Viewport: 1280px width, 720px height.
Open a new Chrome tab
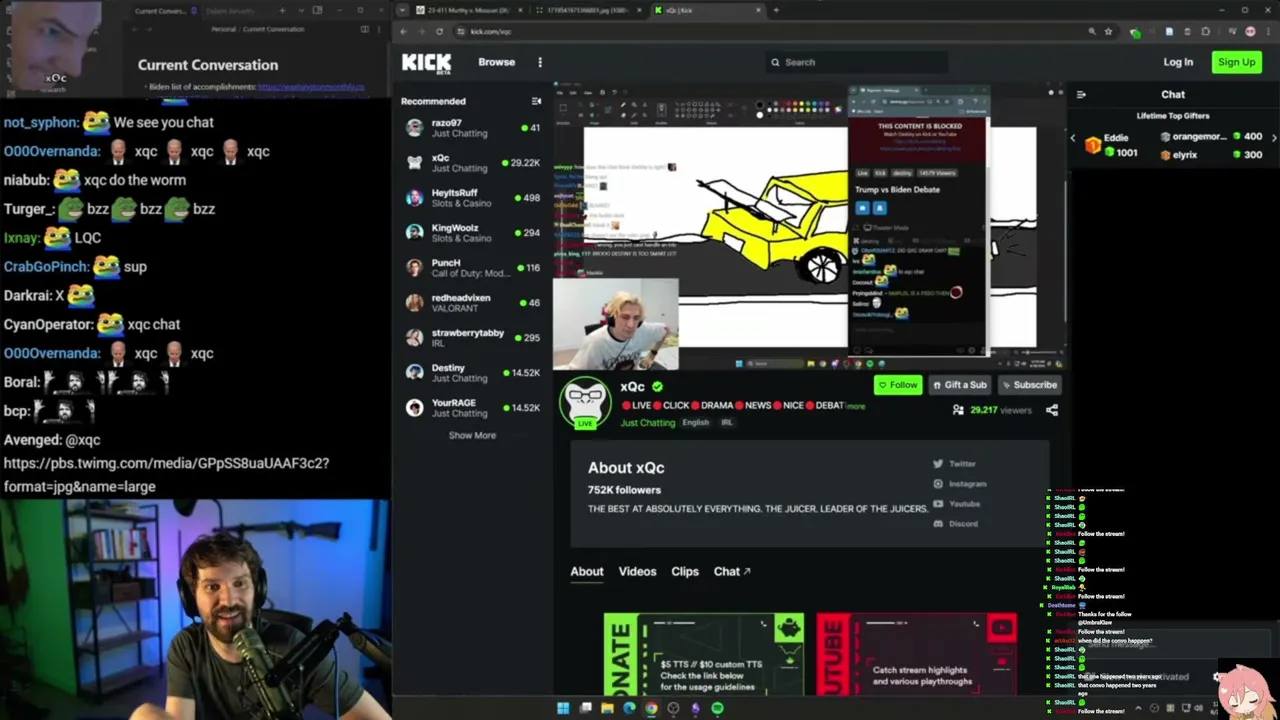776,10
